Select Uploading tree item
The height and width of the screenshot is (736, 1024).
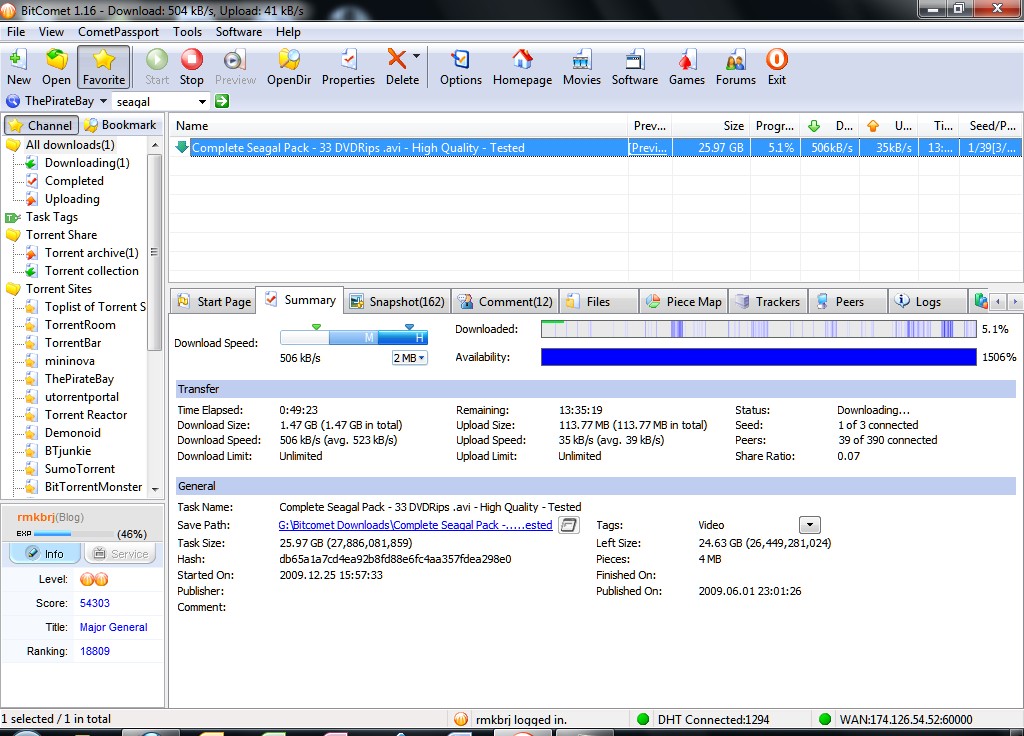[x=72, y=199]
